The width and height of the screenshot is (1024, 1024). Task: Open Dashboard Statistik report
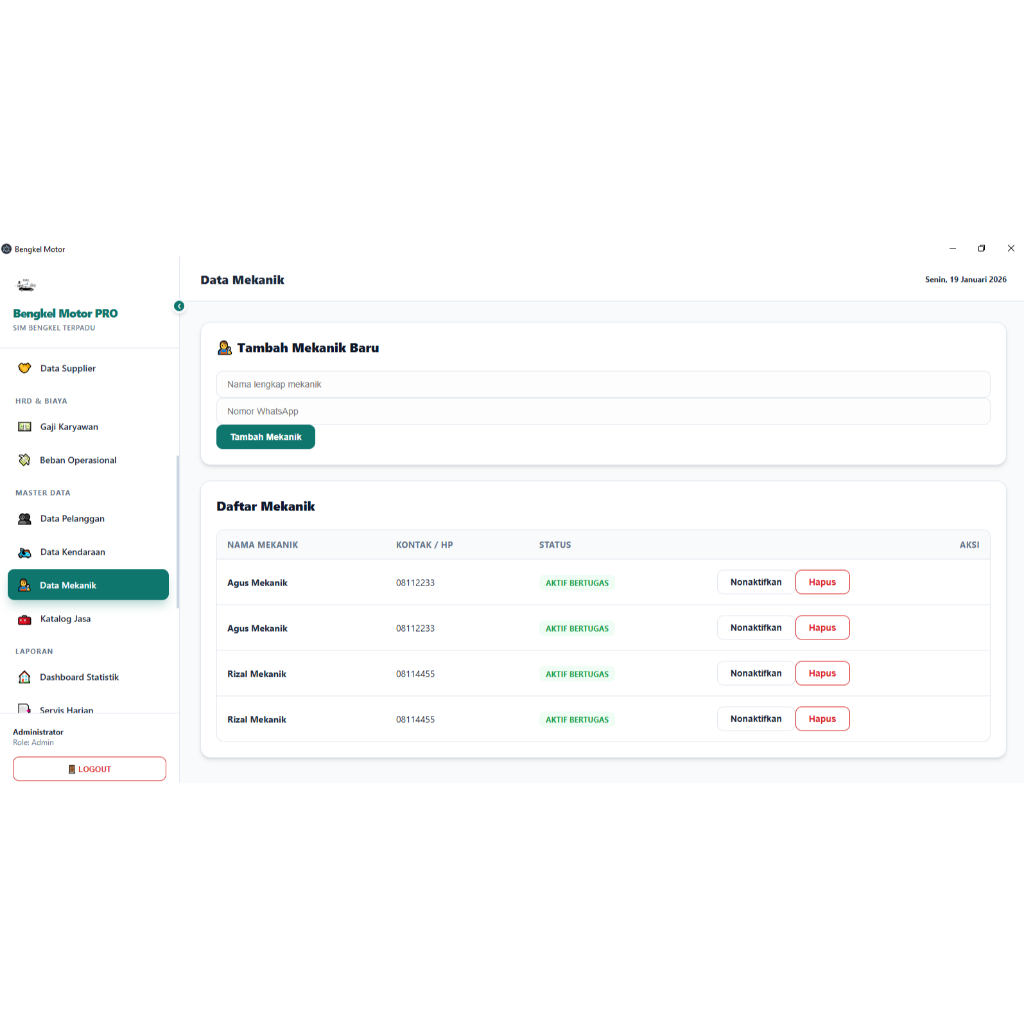pyautogui.click(x=88, y=677)
